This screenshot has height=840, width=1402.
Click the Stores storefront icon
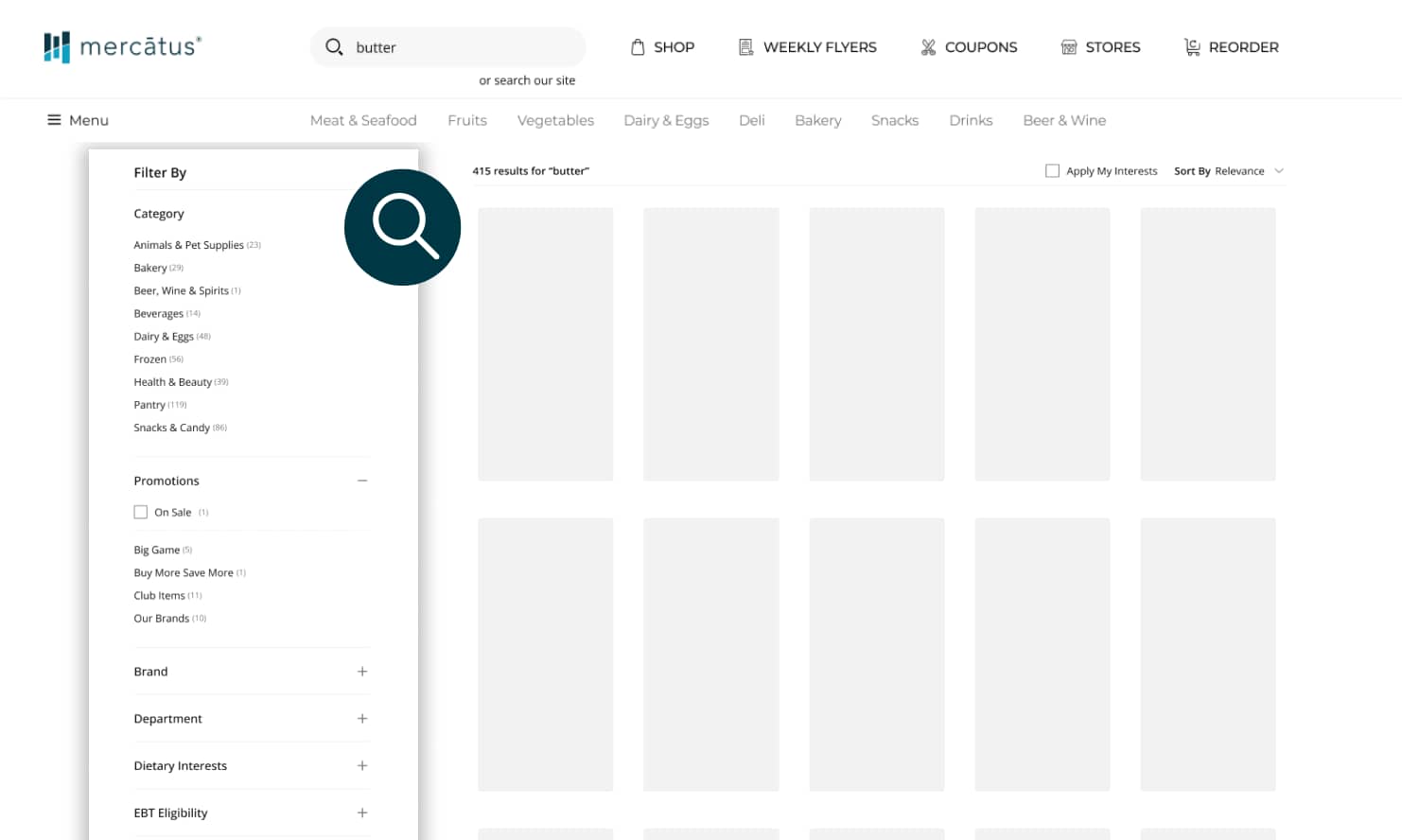[x=1069, y=45]
